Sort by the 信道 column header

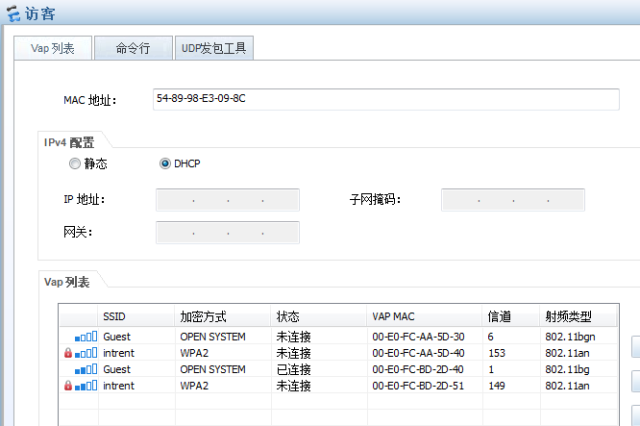[511, 316]
